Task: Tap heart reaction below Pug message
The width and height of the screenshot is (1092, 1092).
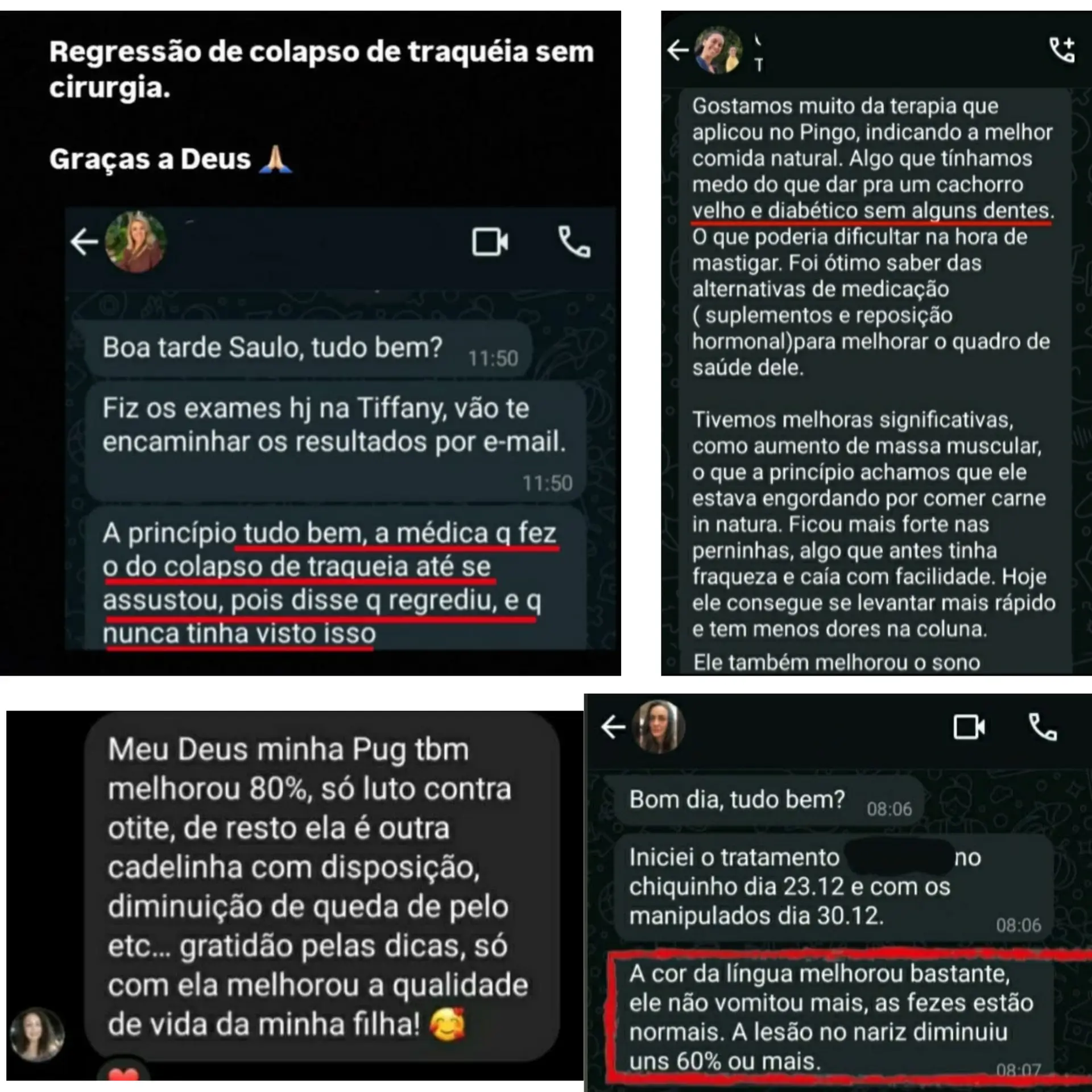Action: click(x=123, y=1073)
